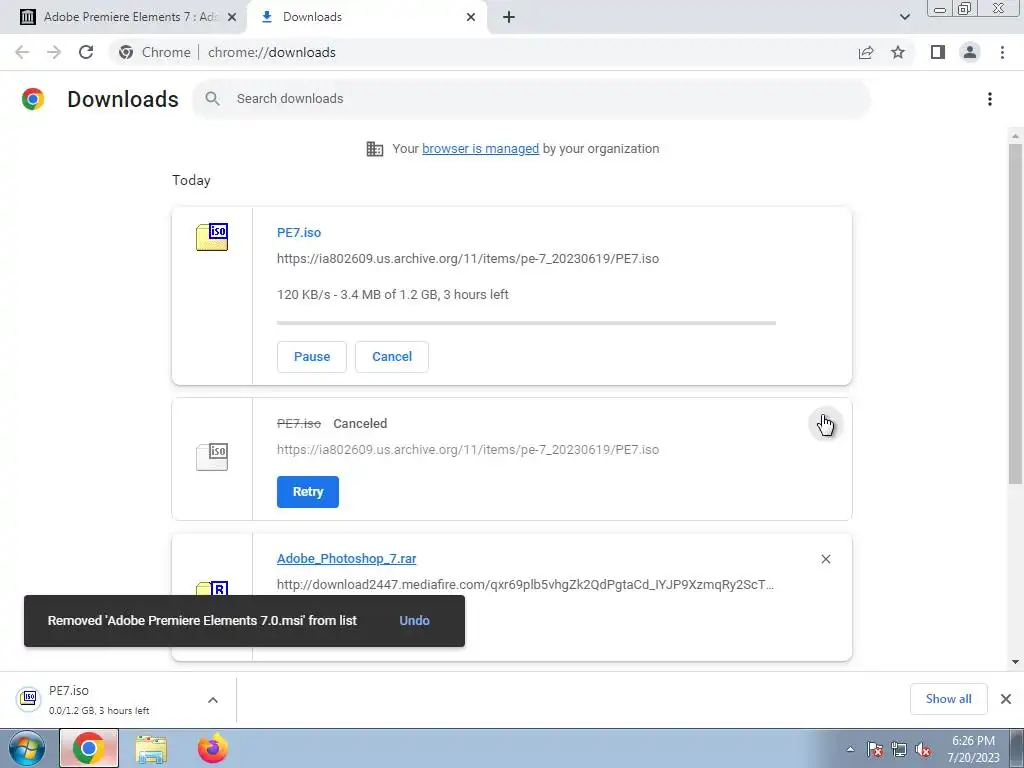Click the PE7.iso downloading file icon
Viewport: 1024px width, 768px height.
(212, 236)
